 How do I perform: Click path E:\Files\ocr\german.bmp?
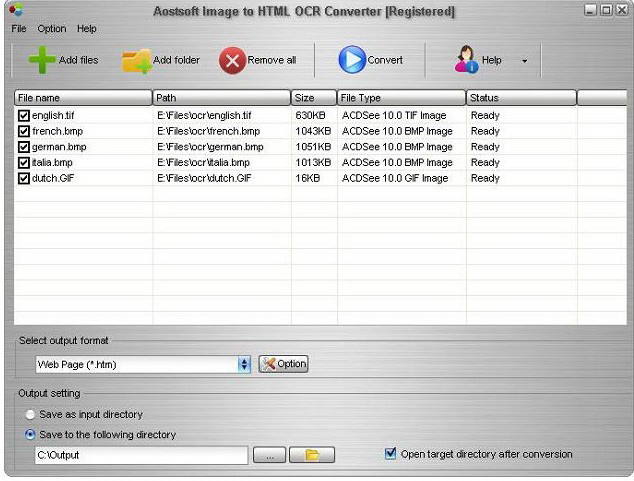pyautogui.click(x=210, y=147)
